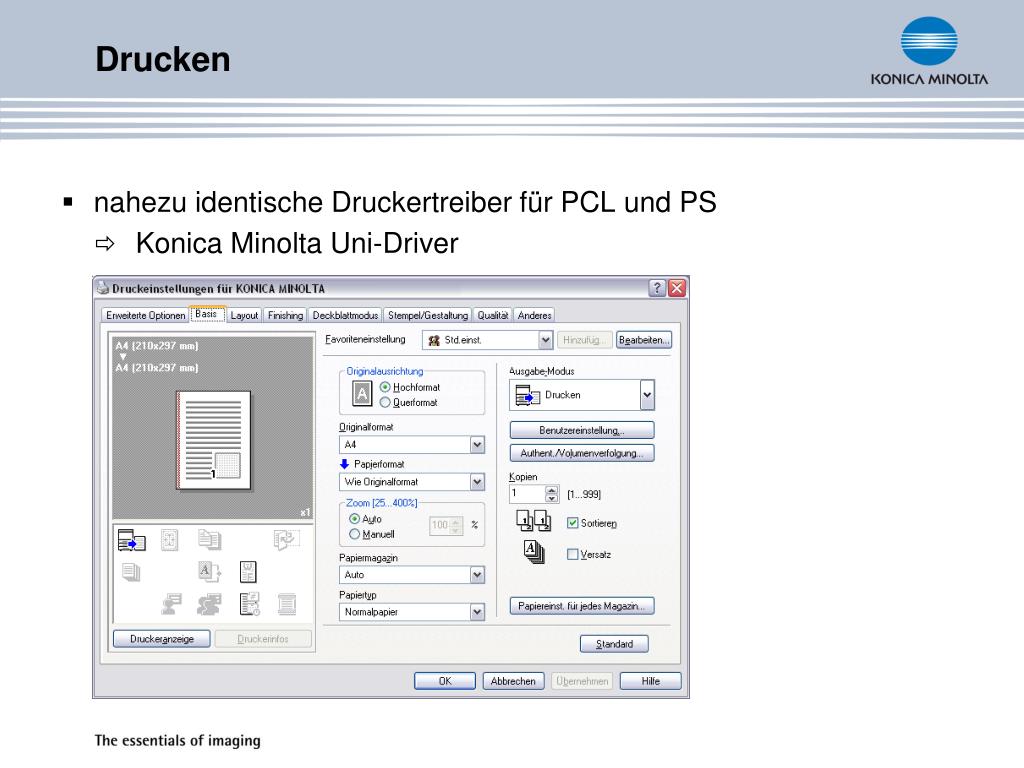
Task: Uncheck the Sortieren checkbox
Action: click(573, 523)
